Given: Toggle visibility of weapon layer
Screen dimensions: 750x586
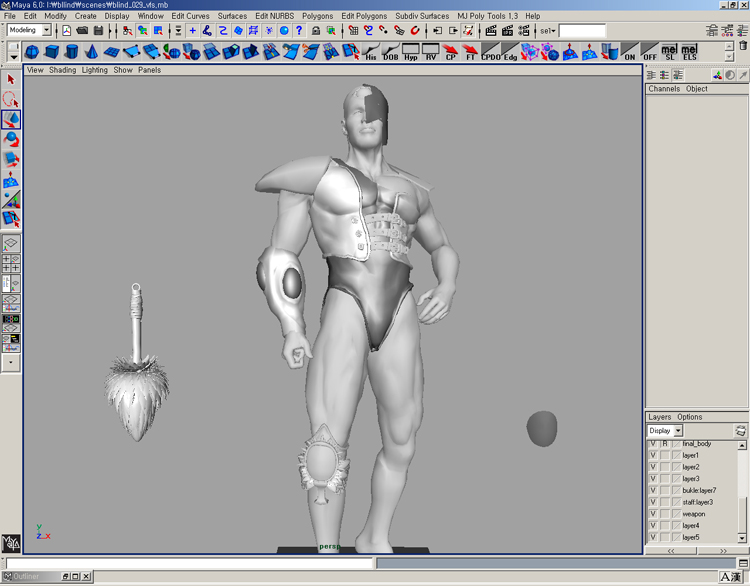Looking at the screenshot, I should 653,514.
